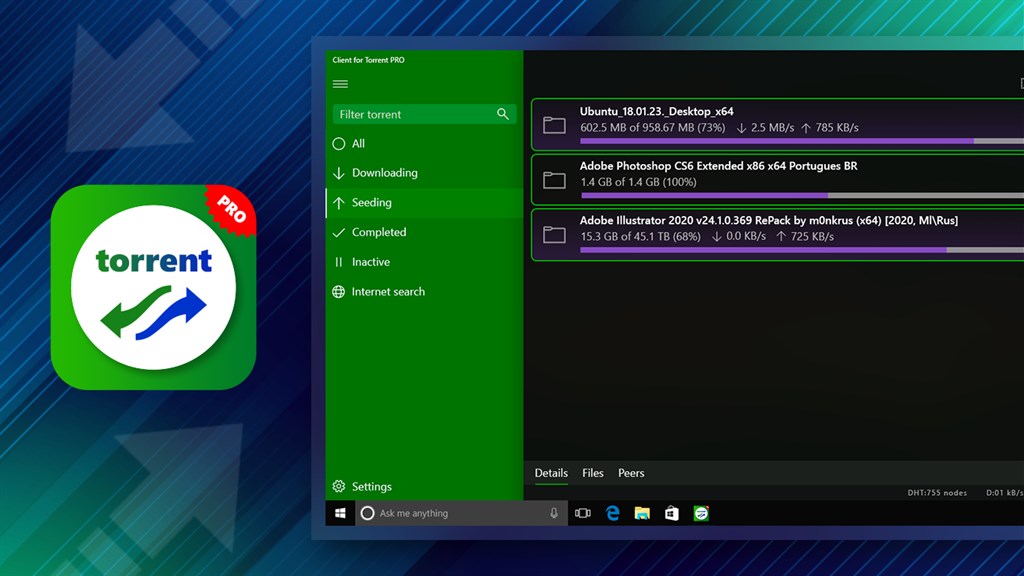Select torrent Ubuntu_18.01.23._Desktop_x64
Viewport: 1024px width, 576px height.
(x=656, y=112)
